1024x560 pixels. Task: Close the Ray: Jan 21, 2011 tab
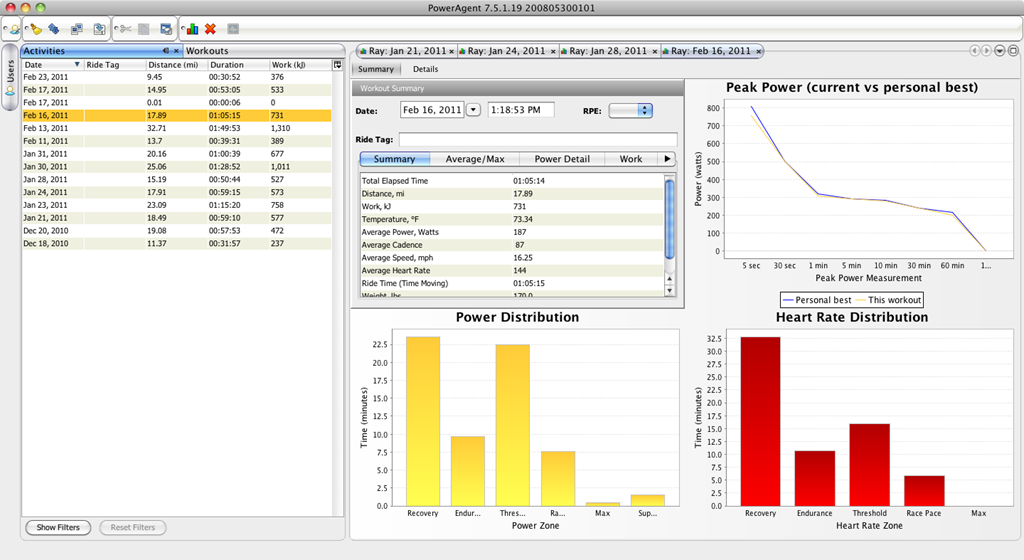click(x=451, y=52)
